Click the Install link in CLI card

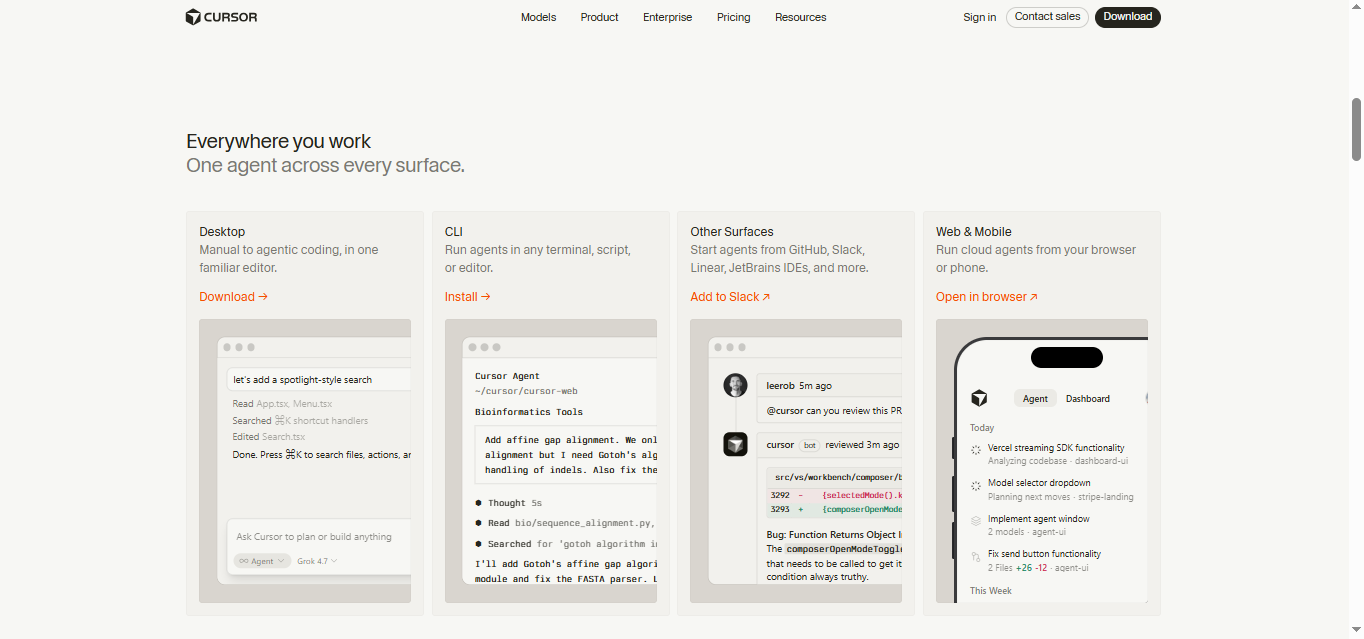467,297
